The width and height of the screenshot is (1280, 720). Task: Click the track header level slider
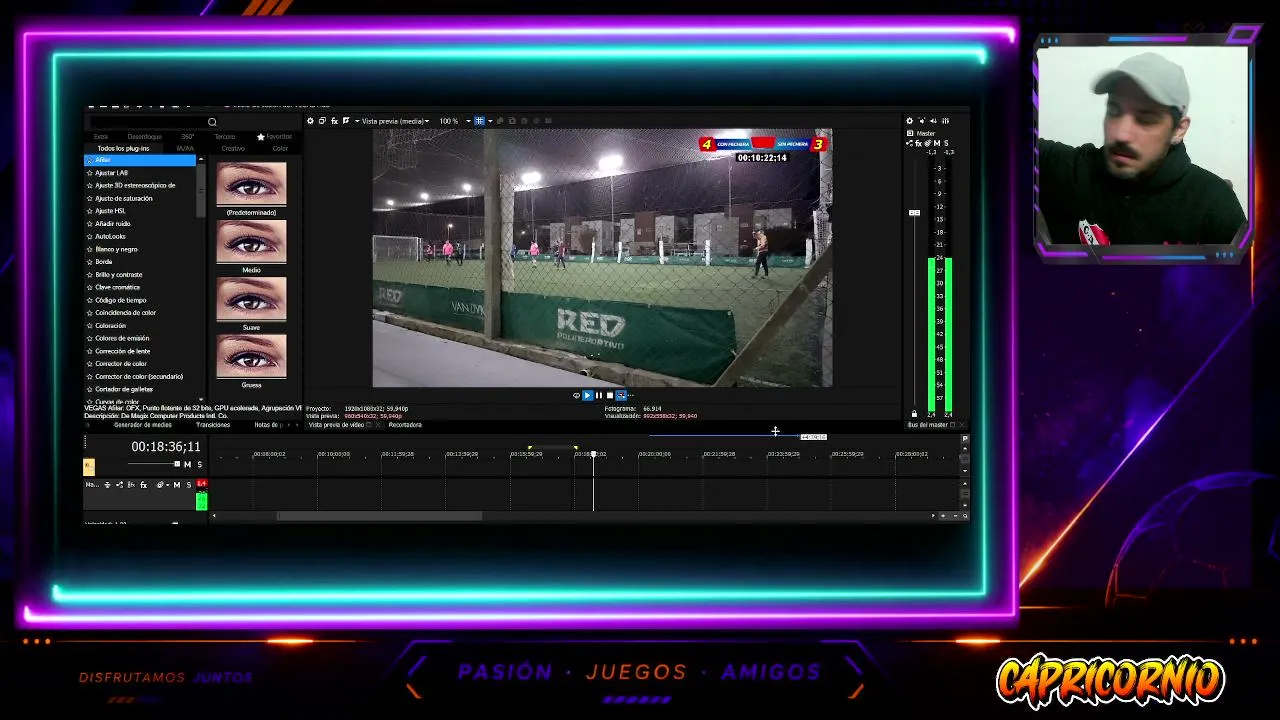(x=153, y=464)
